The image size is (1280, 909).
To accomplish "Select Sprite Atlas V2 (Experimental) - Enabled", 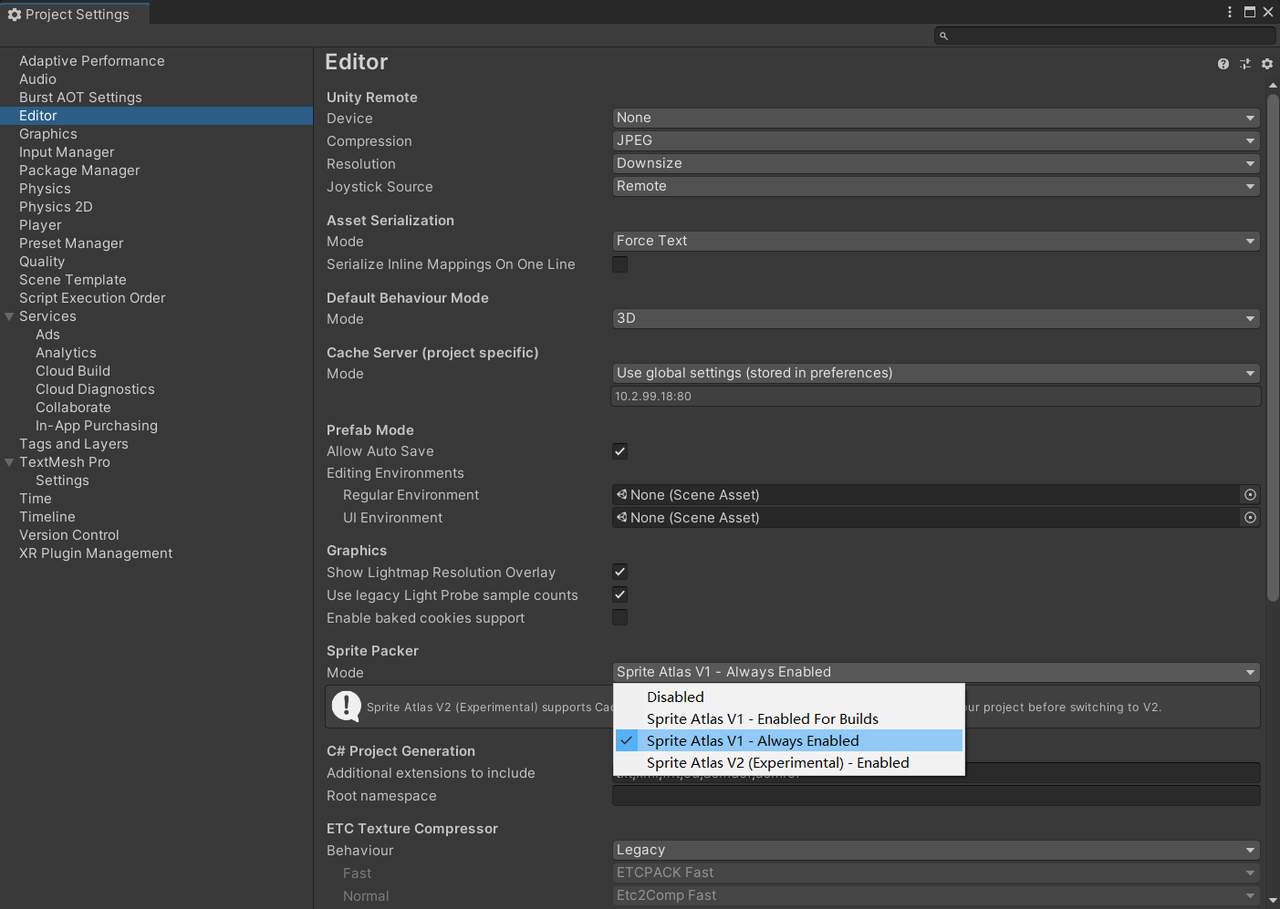I will 789,763.
